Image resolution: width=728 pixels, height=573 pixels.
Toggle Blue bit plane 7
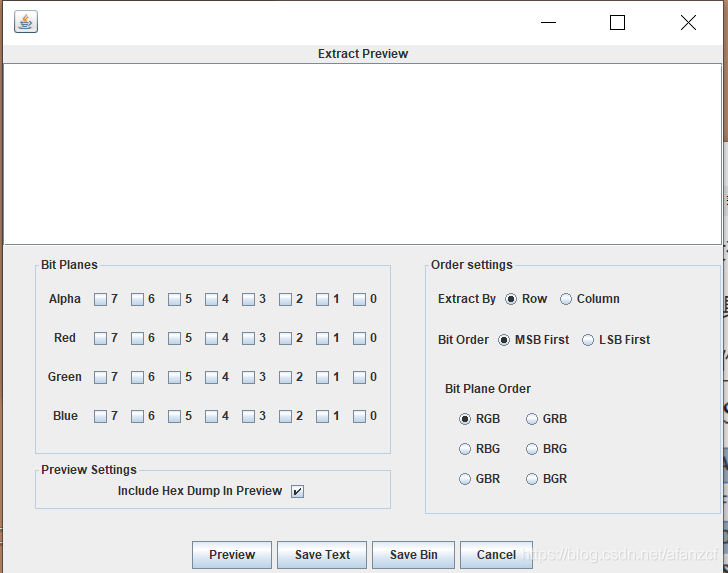pos(100,417)
